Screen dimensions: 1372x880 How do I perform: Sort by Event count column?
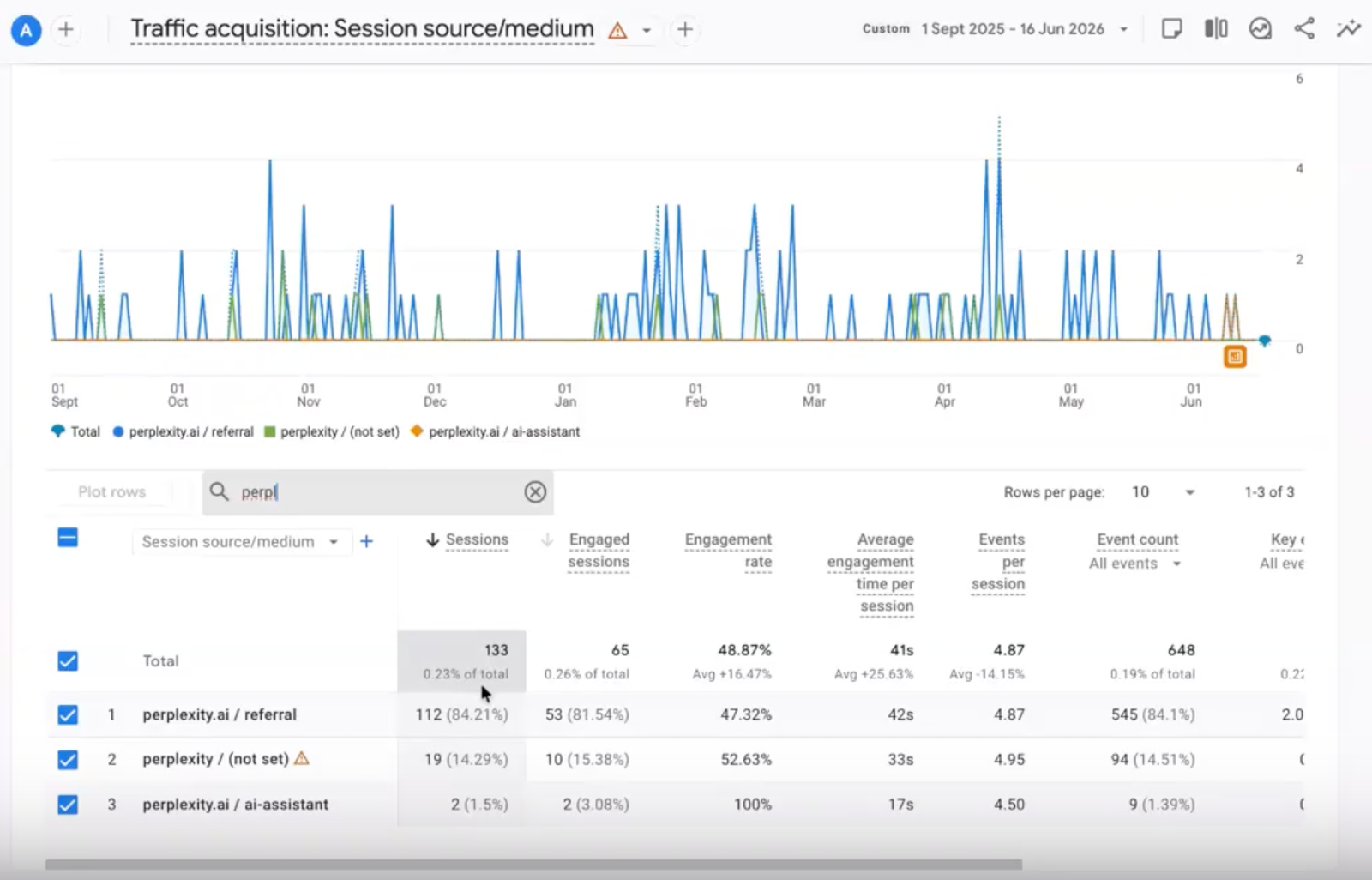click(1137, 539)
